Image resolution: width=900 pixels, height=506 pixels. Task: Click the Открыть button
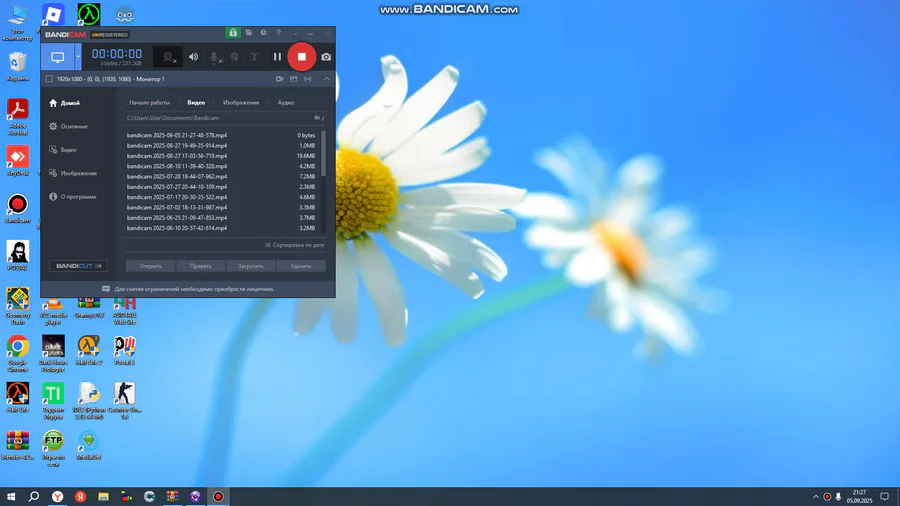coord(150,266)
